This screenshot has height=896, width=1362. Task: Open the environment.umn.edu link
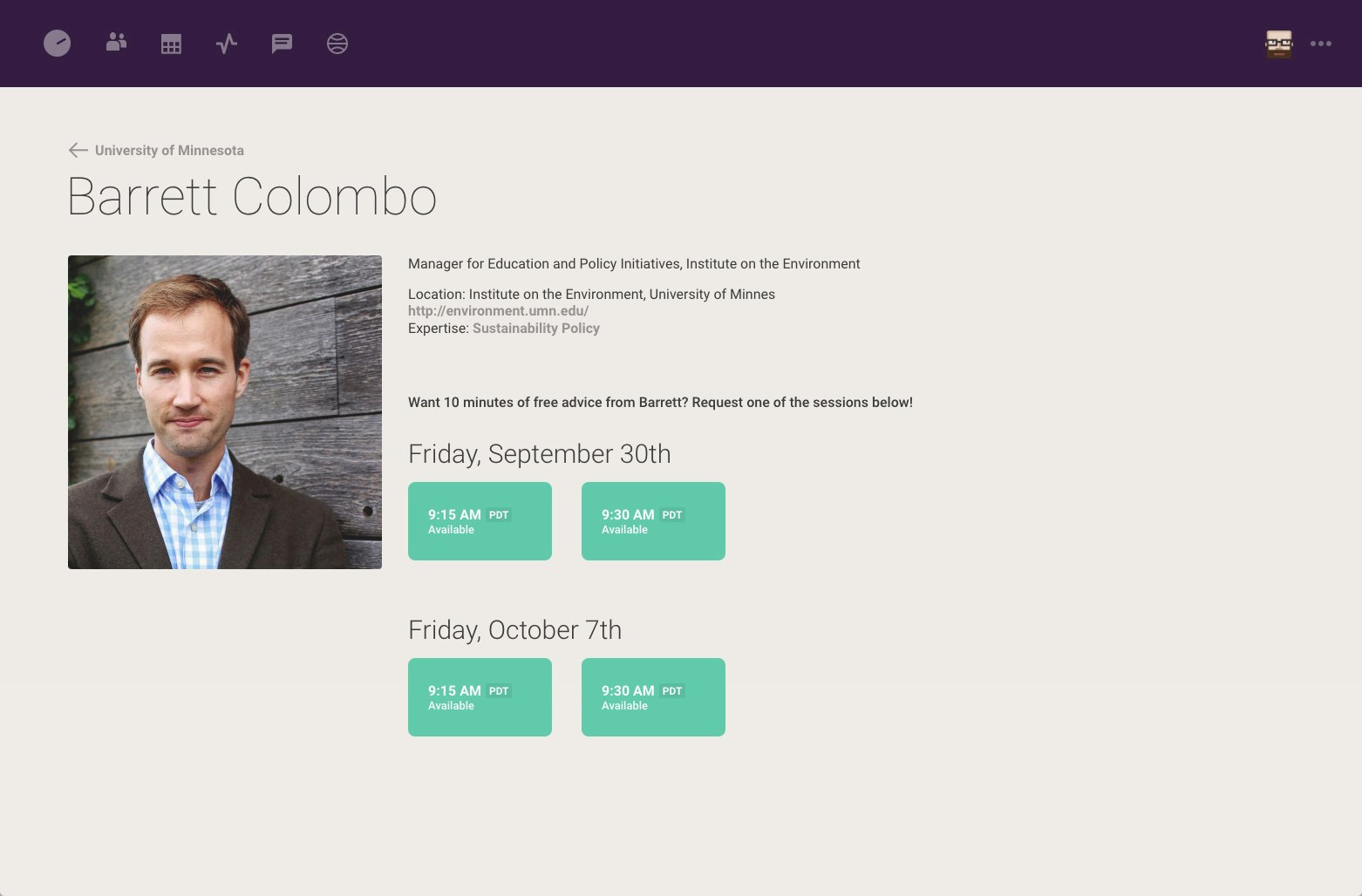(x=498, y=310)
